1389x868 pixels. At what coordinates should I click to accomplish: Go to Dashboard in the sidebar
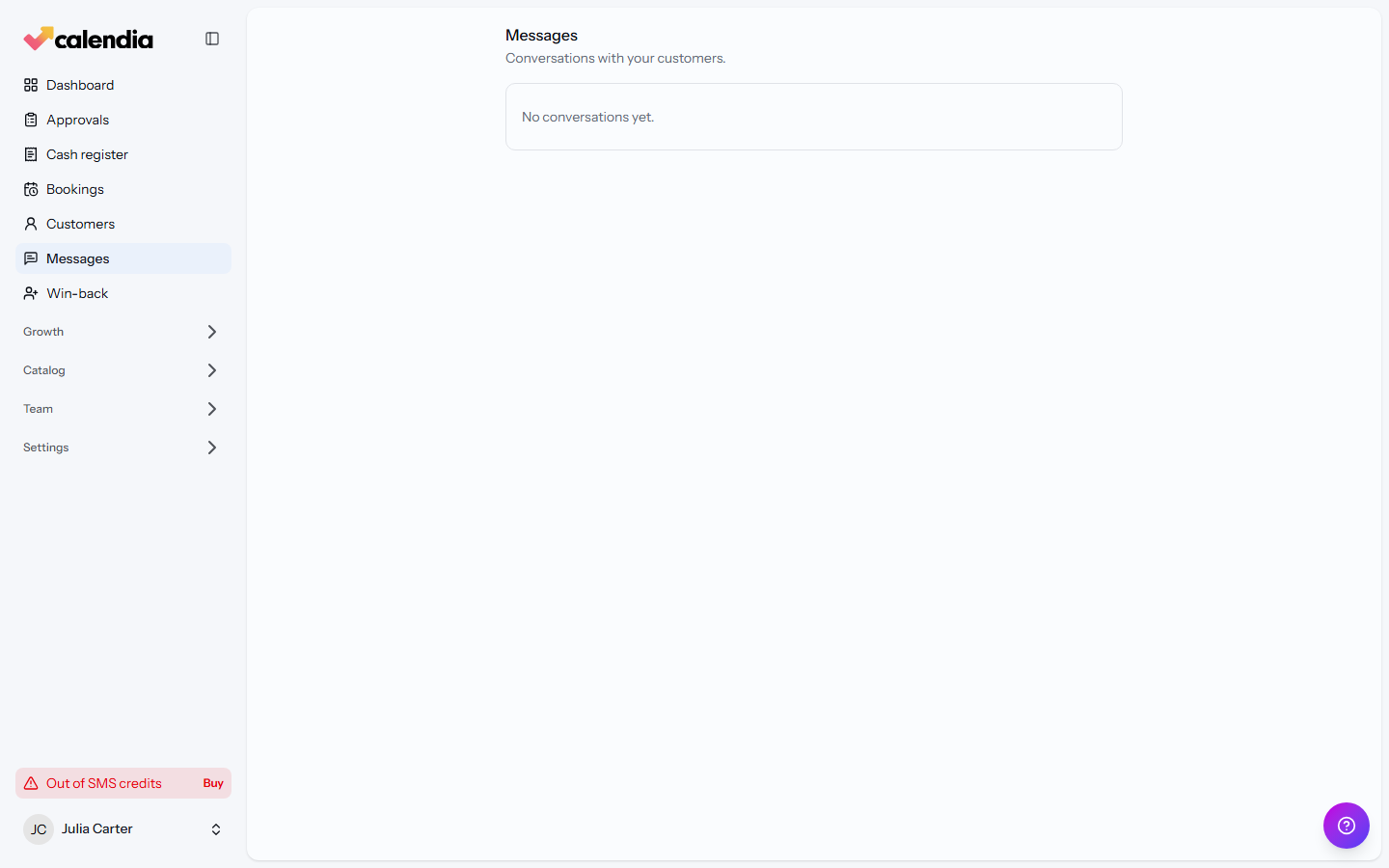(x=123, y=85)
